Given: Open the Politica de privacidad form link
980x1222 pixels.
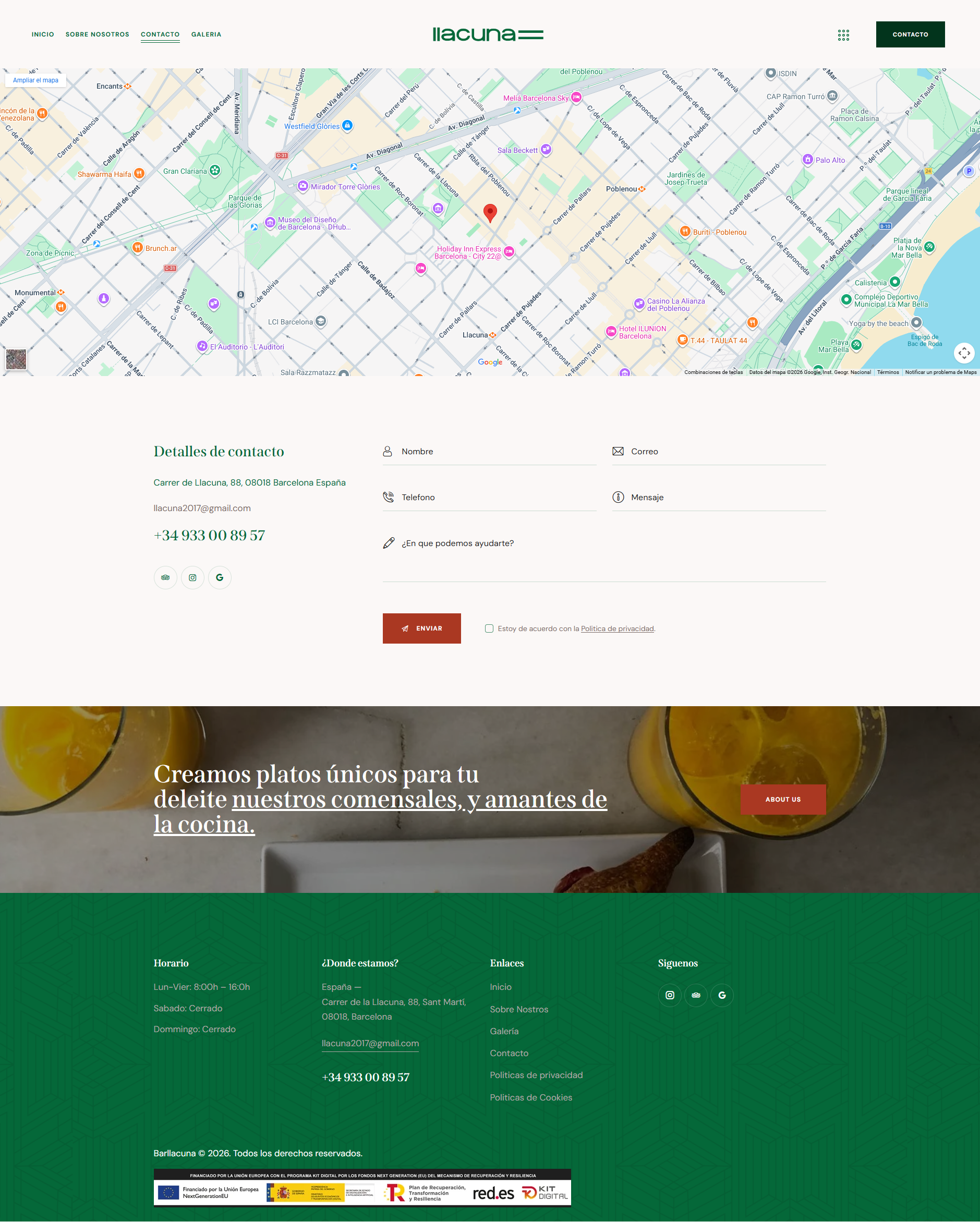Looking at the screenshot, I should click(x=617, y=628).
